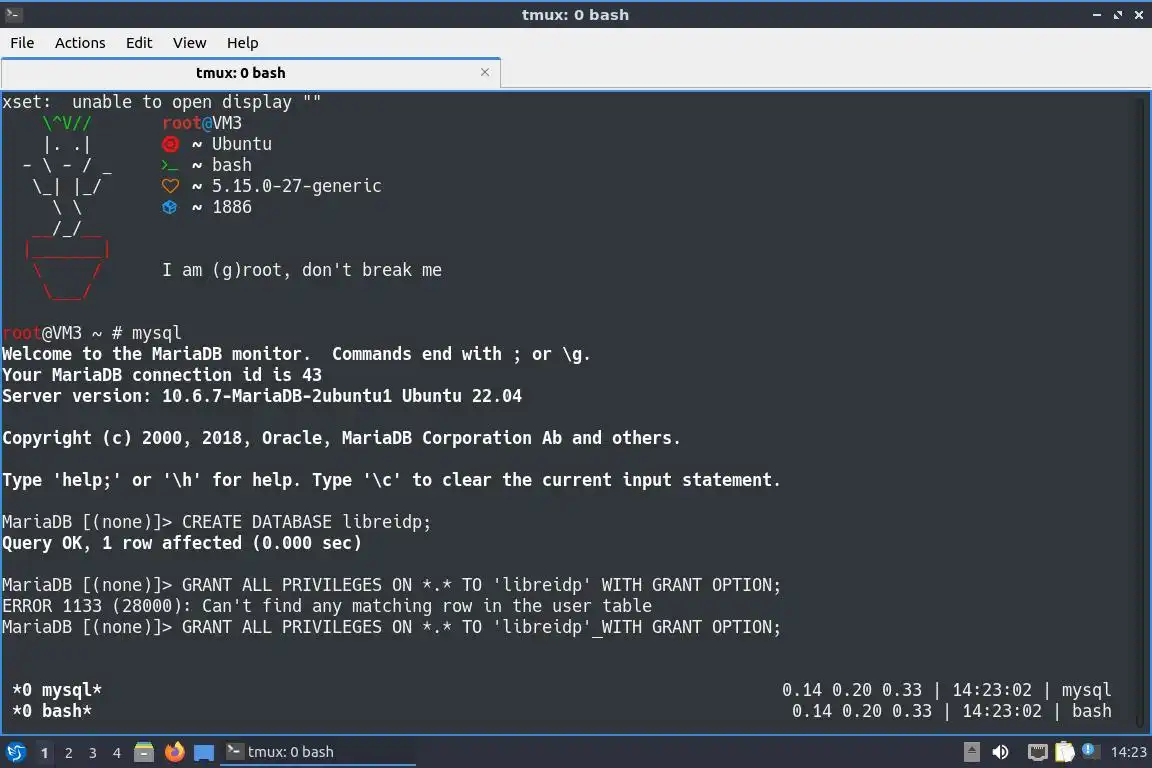1152x768 pixels.
Task: Click the 14:23 taskbar clock
Action: pyautogui.click(x=1128, y=752)
